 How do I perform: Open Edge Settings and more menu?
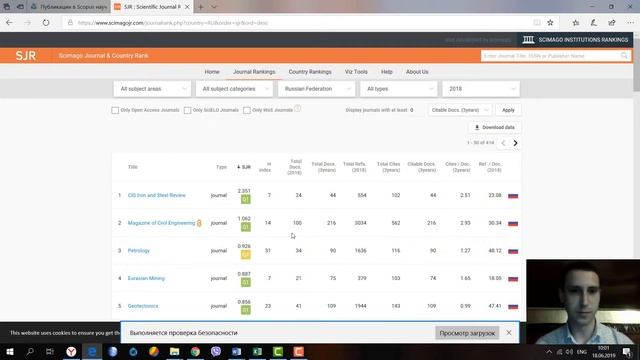630,23
